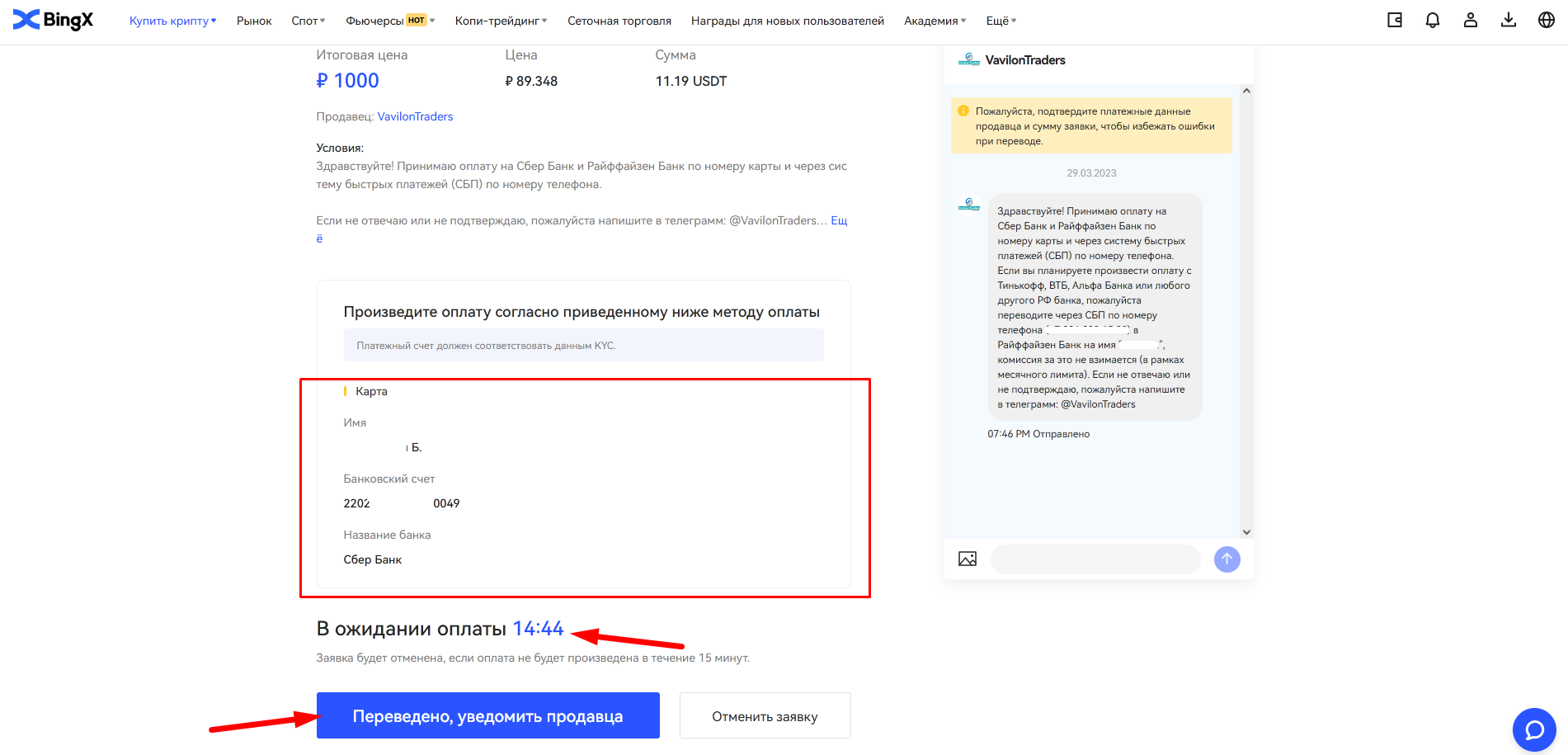The height and width of the screenshot is (755, 1568).
Task: Click seller avatar beside chat message
Action: [969, 204]
